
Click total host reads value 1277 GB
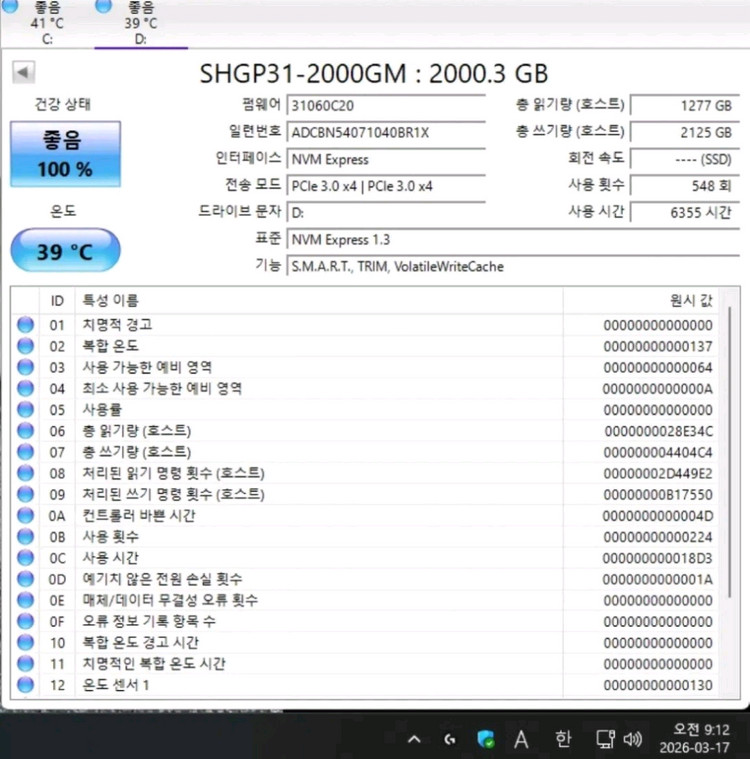[685, 106]
